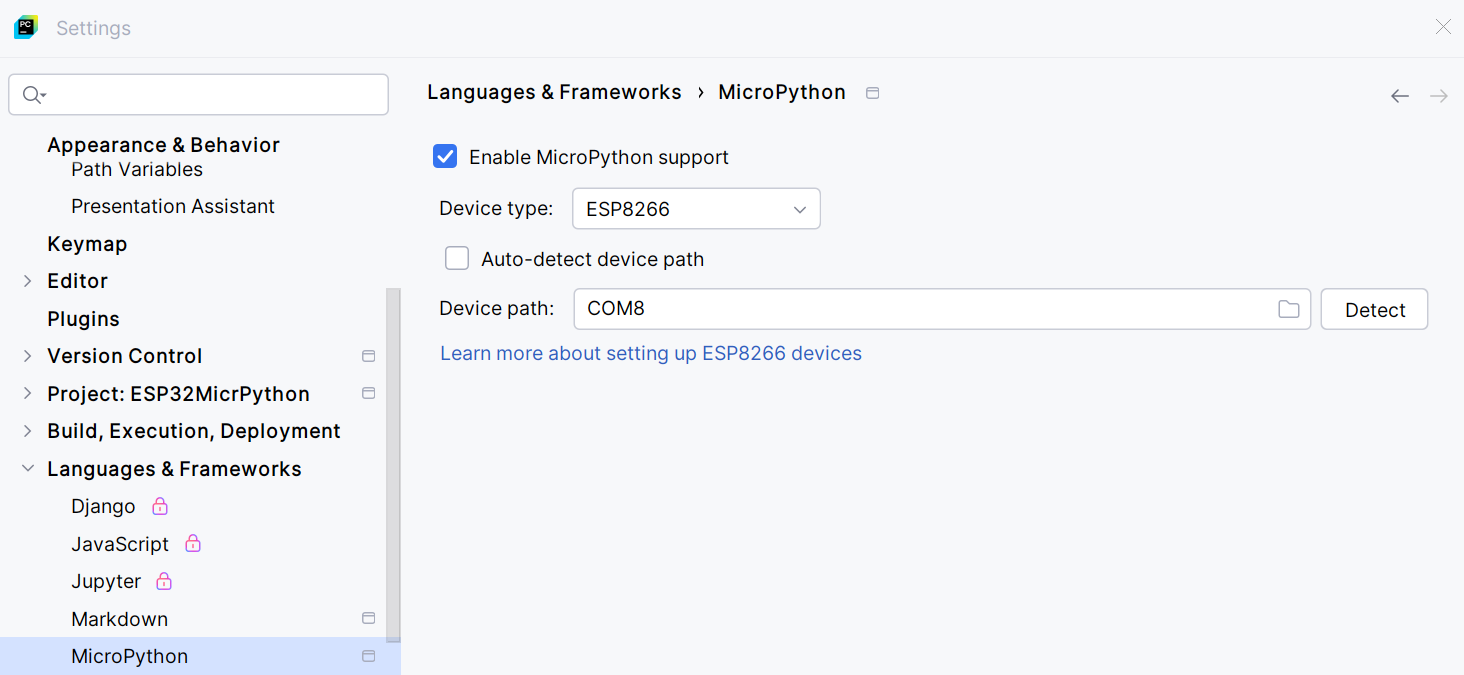This screenshot has height=675, width=1464.
Task: Browse device path with folder icon
Action: pos(1289,309)
